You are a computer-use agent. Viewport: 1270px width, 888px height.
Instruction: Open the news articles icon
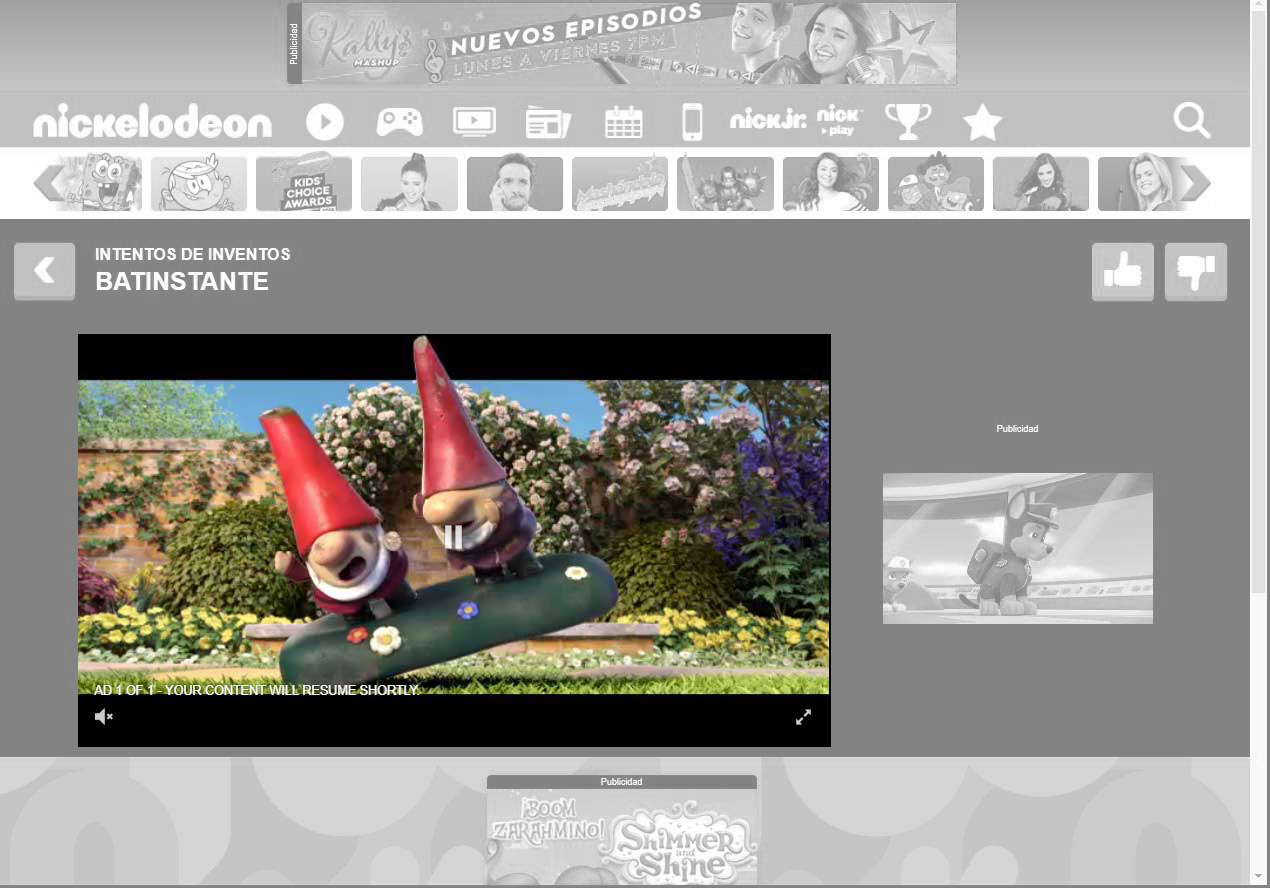(548, 122)
